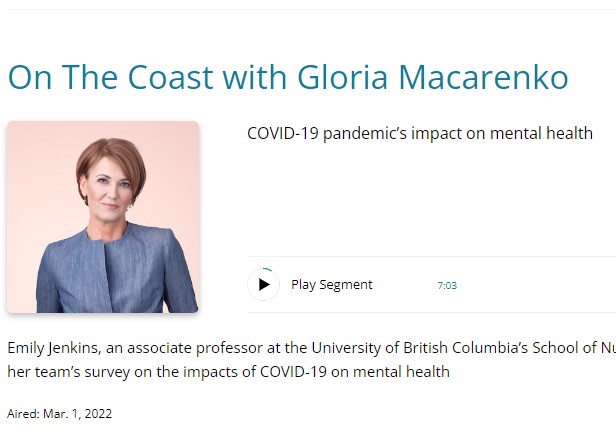616x435 pixels.
Task: Click the 7:03 segment duration
Action: click(x=447, y=286)
